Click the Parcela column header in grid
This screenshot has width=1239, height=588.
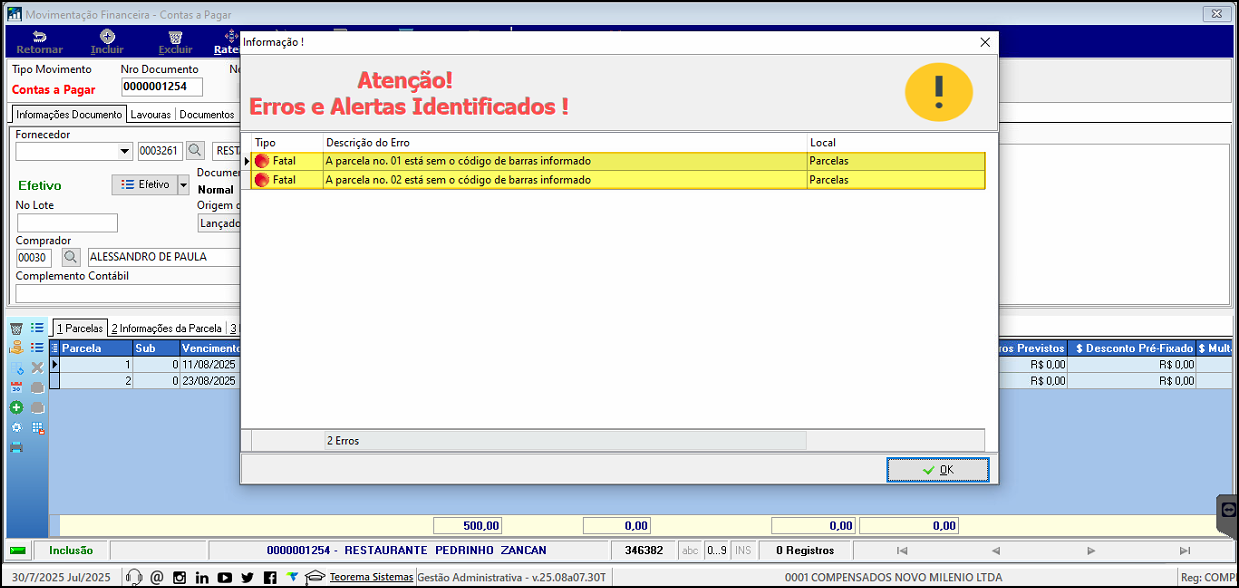coord(96,348)
